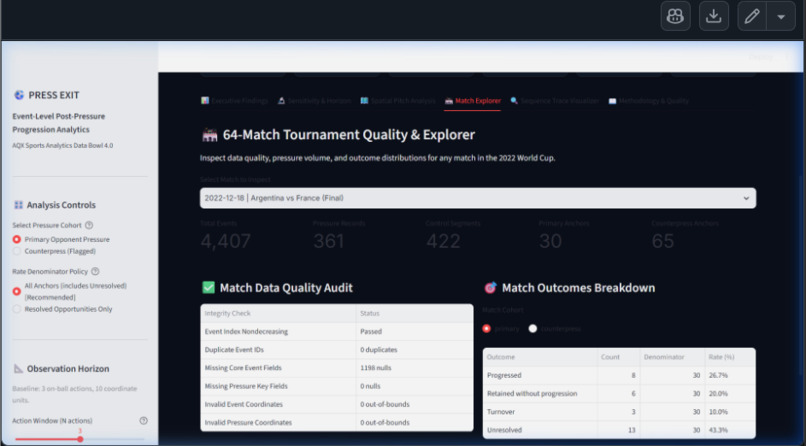
Task: Click the Copilot robot icon in top bar
Action: tap(675, 16)
